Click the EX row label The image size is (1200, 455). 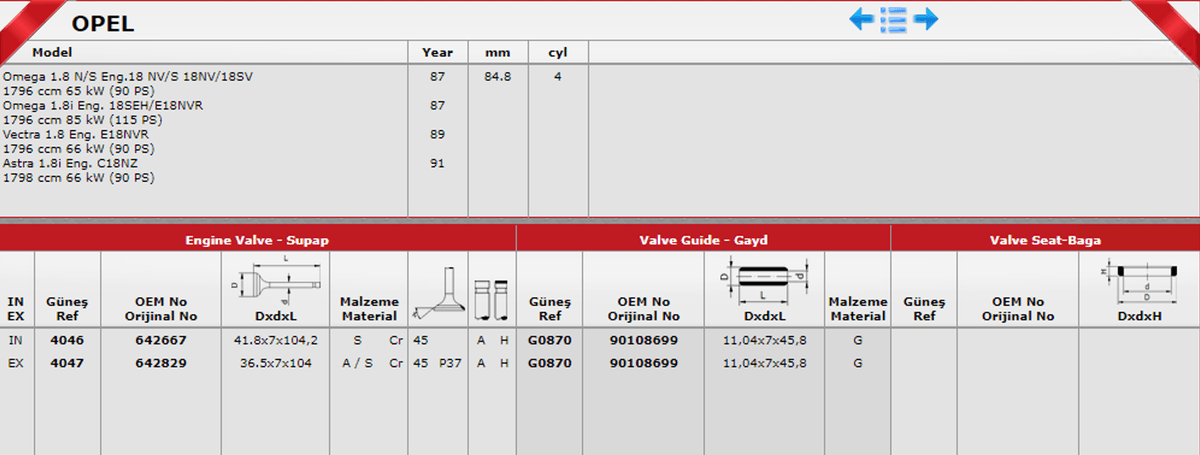pyautogui.click(x=15, y=363)
